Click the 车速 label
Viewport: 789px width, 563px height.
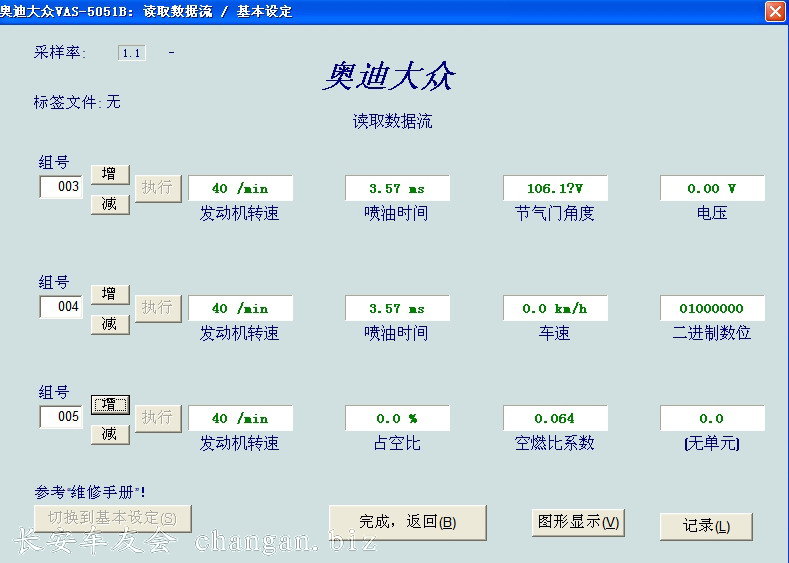(555, 333)
